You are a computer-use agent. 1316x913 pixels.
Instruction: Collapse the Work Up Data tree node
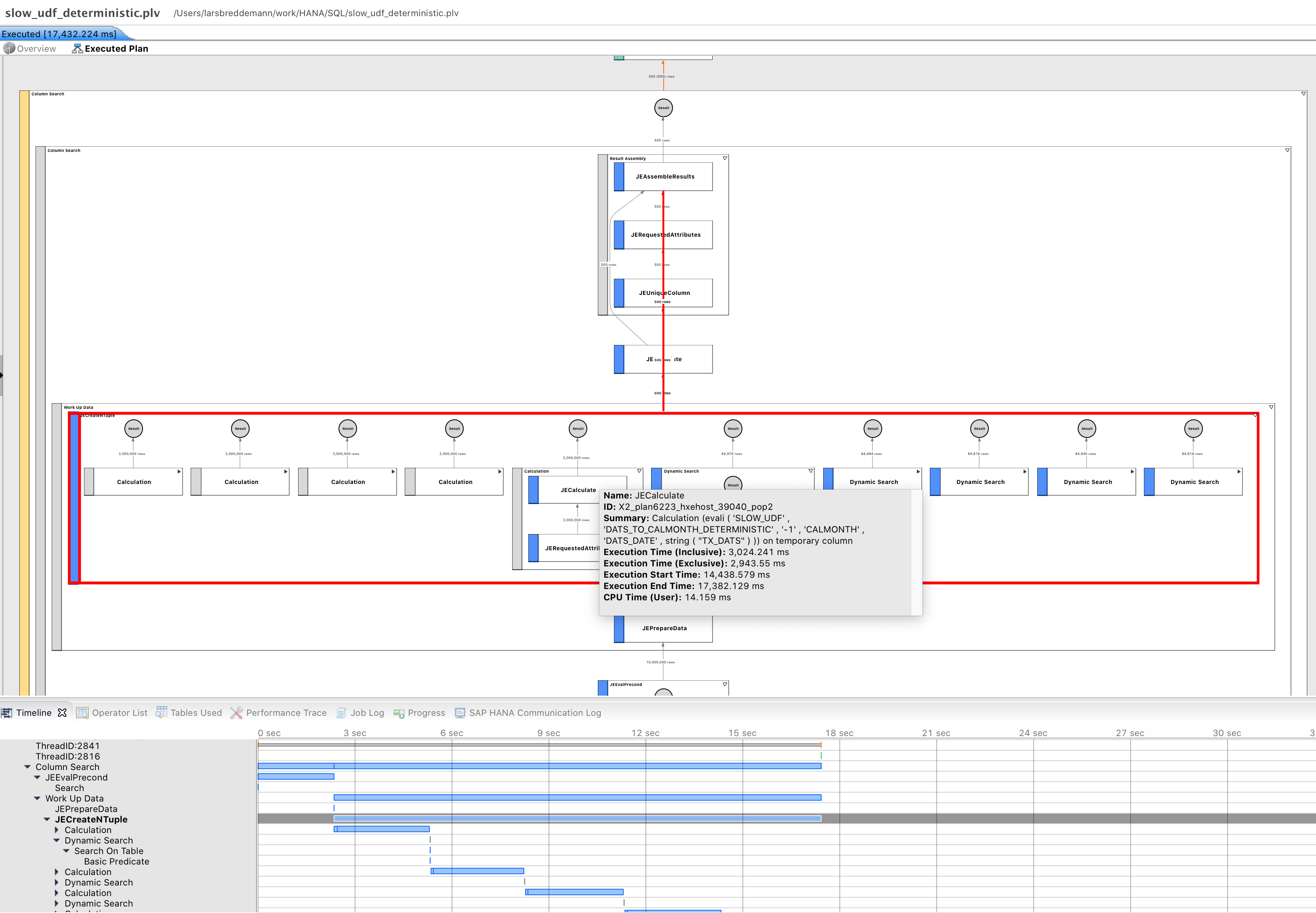tap(37, 799)
